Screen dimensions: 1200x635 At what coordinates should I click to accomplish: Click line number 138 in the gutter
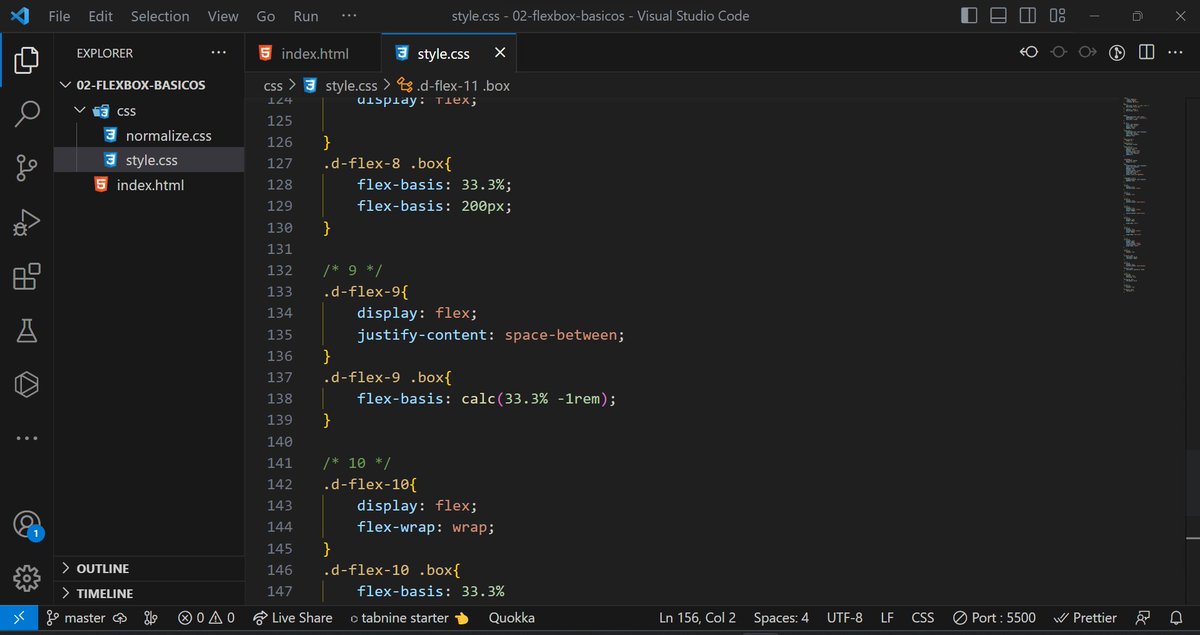[279, 398]
